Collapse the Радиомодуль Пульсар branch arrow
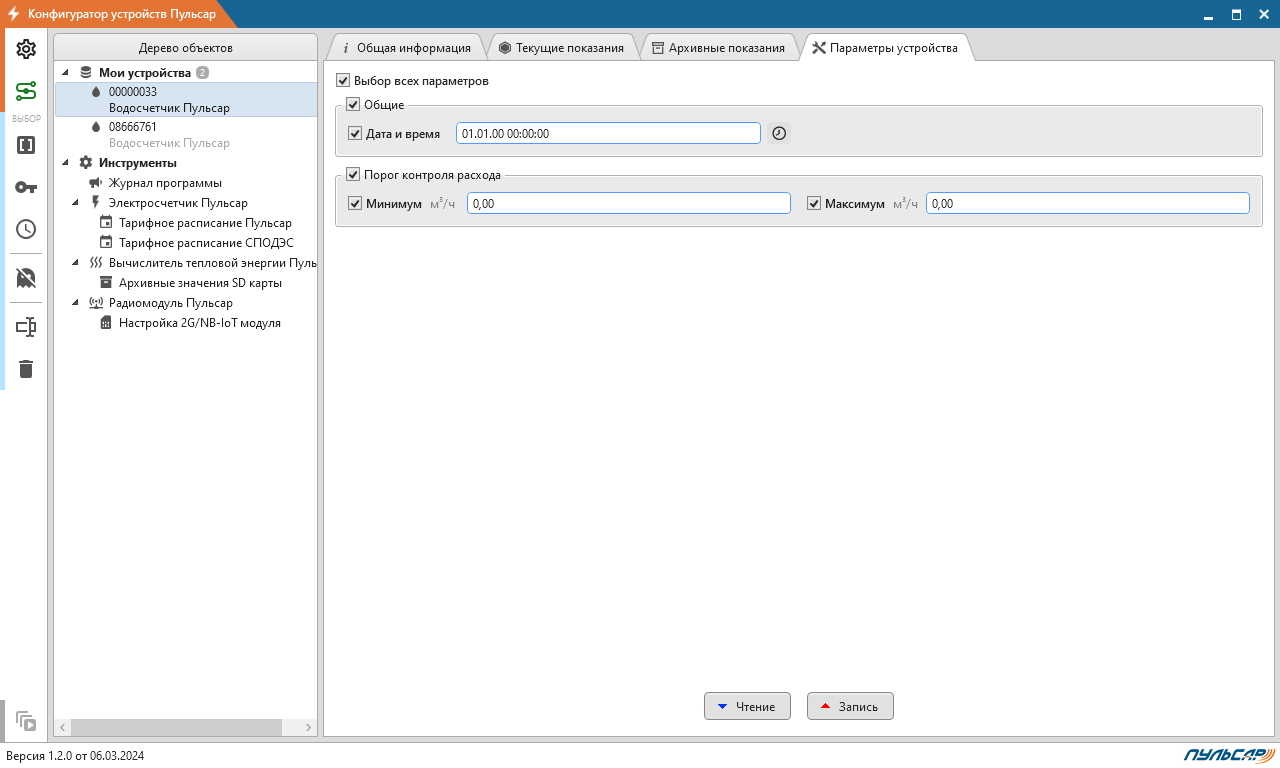 pos(76,303)
